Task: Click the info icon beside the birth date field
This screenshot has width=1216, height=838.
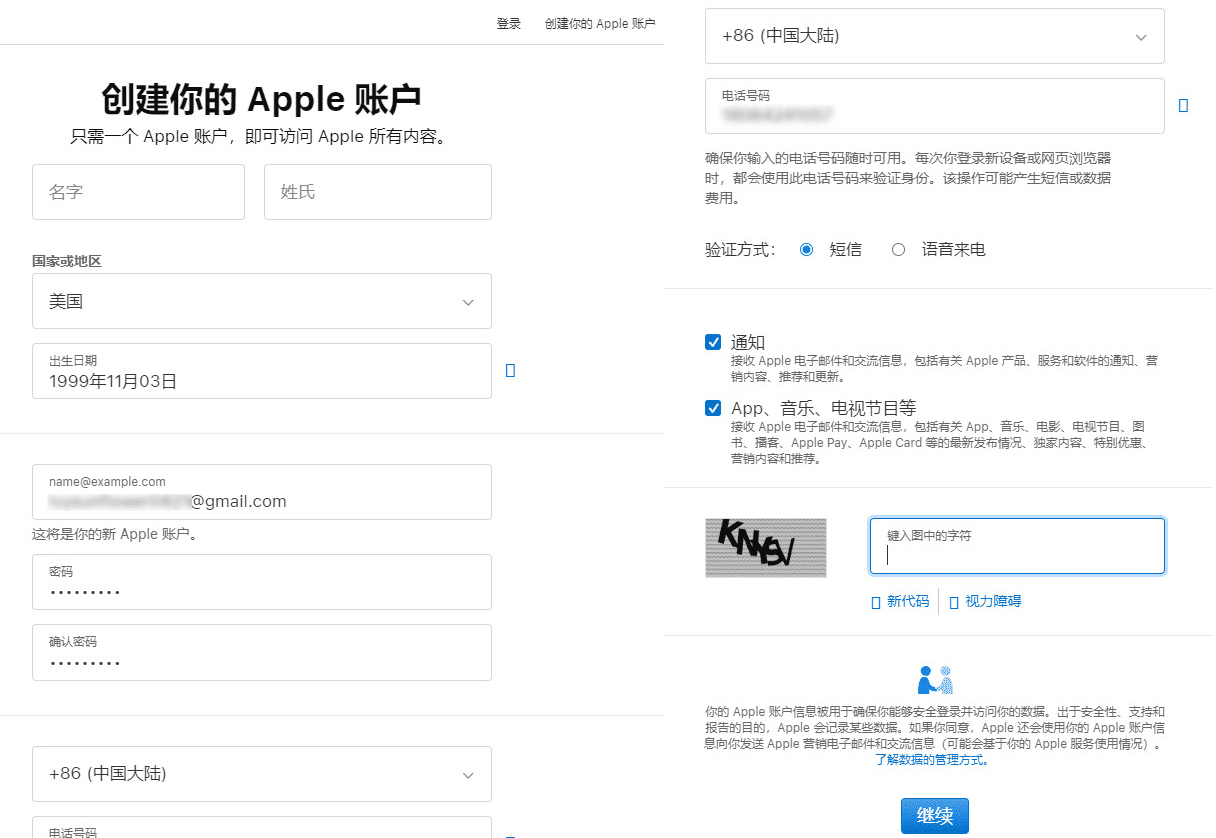Action: (x=511, y=369)
